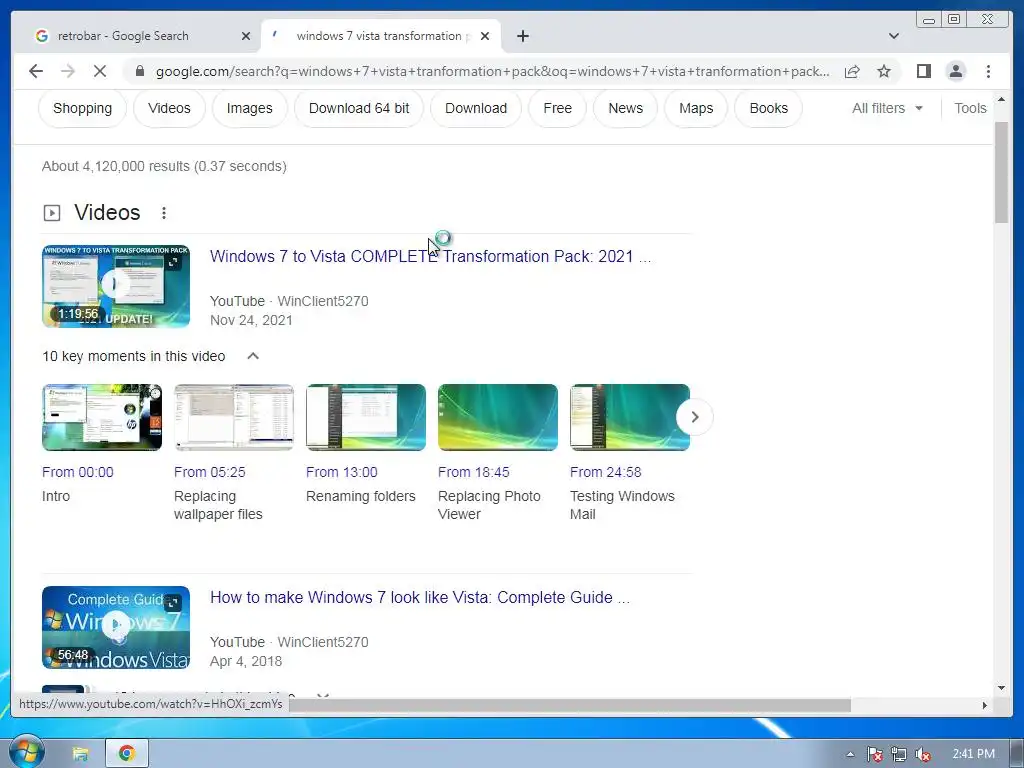
Task: Open Windows 7 to Vista COMPLETE Transformation Pack link
Action: (x=430, y=257)
